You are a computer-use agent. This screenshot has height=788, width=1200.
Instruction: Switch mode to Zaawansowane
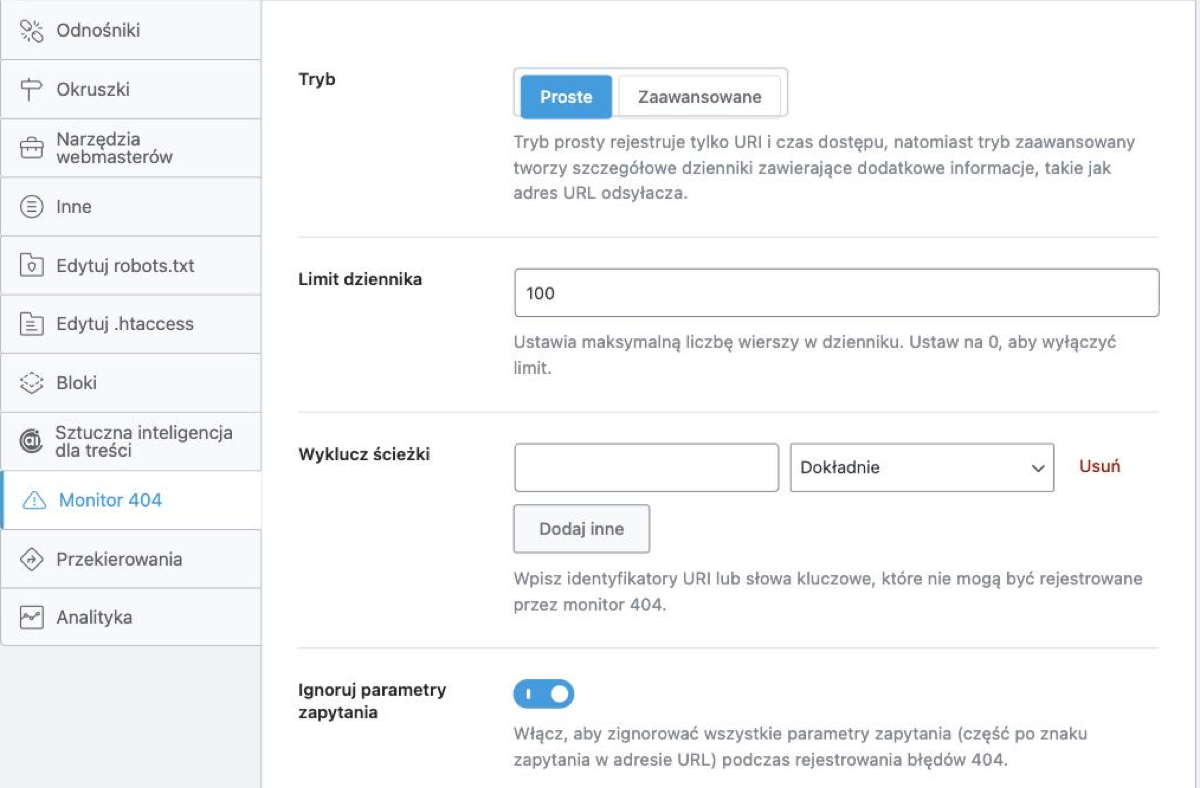(700, 97)
